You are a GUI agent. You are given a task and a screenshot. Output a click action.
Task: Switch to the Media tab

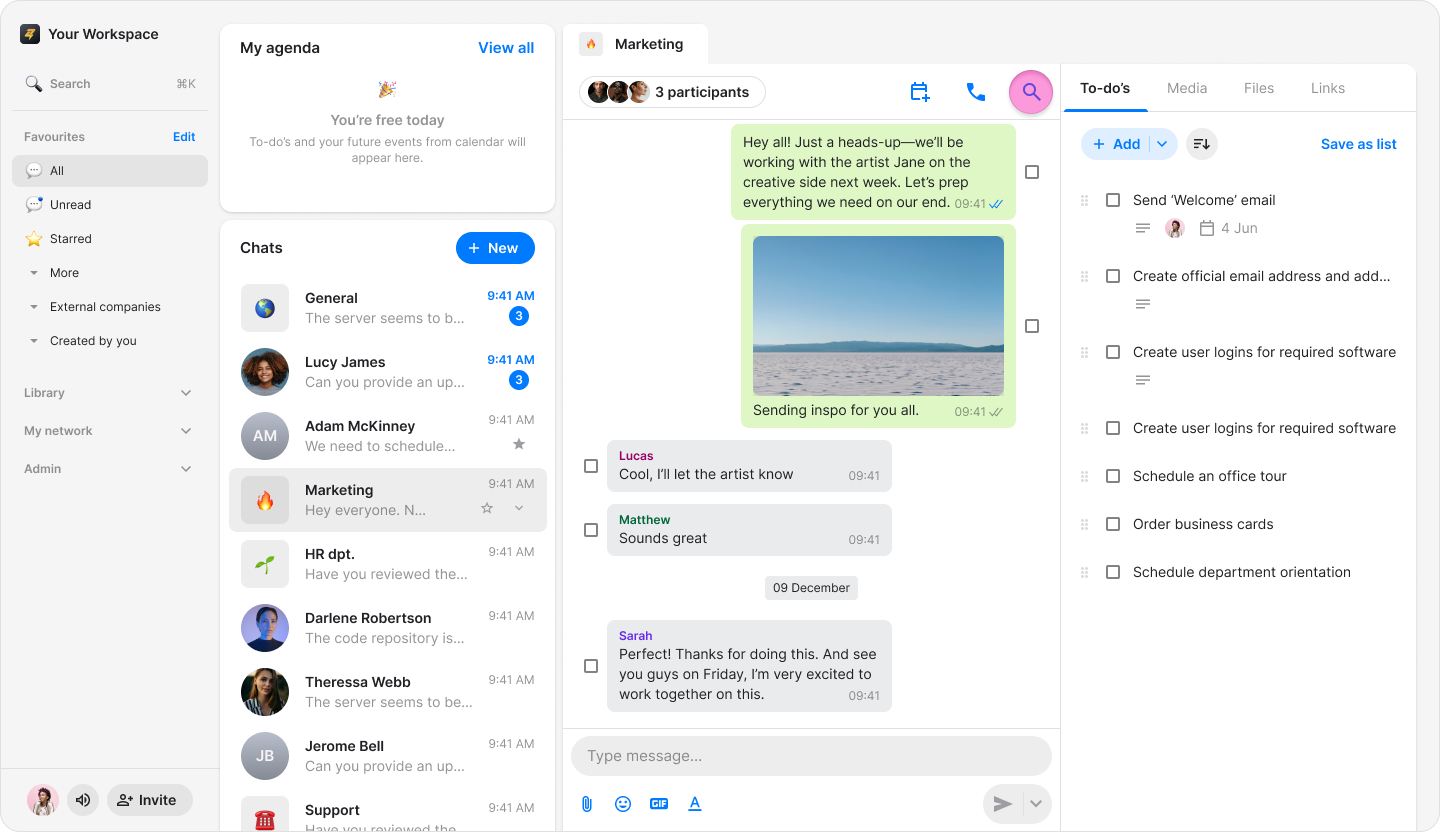coord(1187,88)
